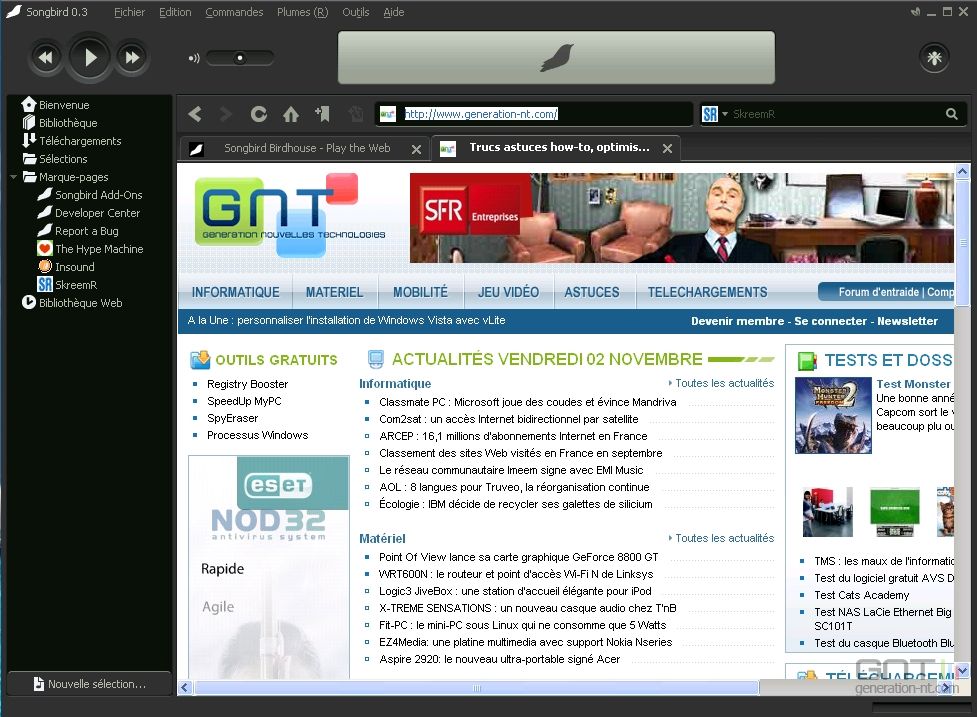Click into the SkreemR search field
The width and height of the screenshot is (977, 717).
click(x=835, y=114)
